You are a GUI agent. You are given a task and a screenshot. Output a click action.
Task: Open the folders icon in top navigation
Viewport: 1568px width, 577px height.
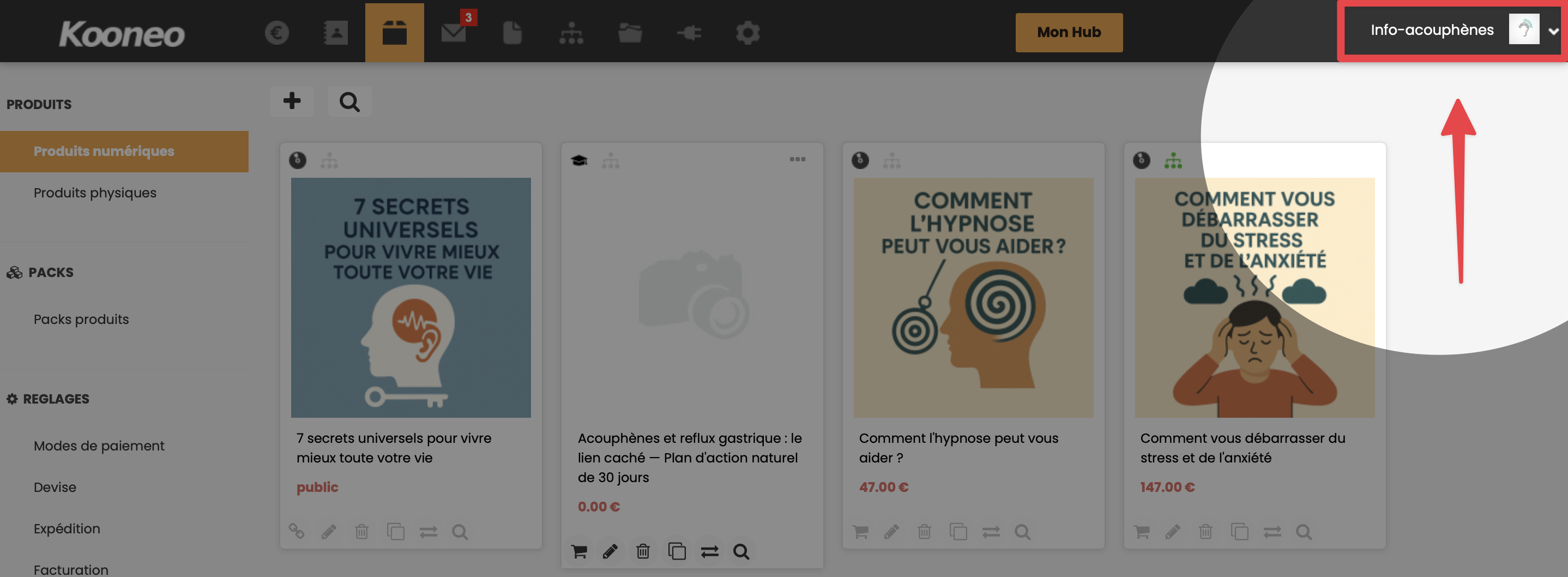point(630,32)
